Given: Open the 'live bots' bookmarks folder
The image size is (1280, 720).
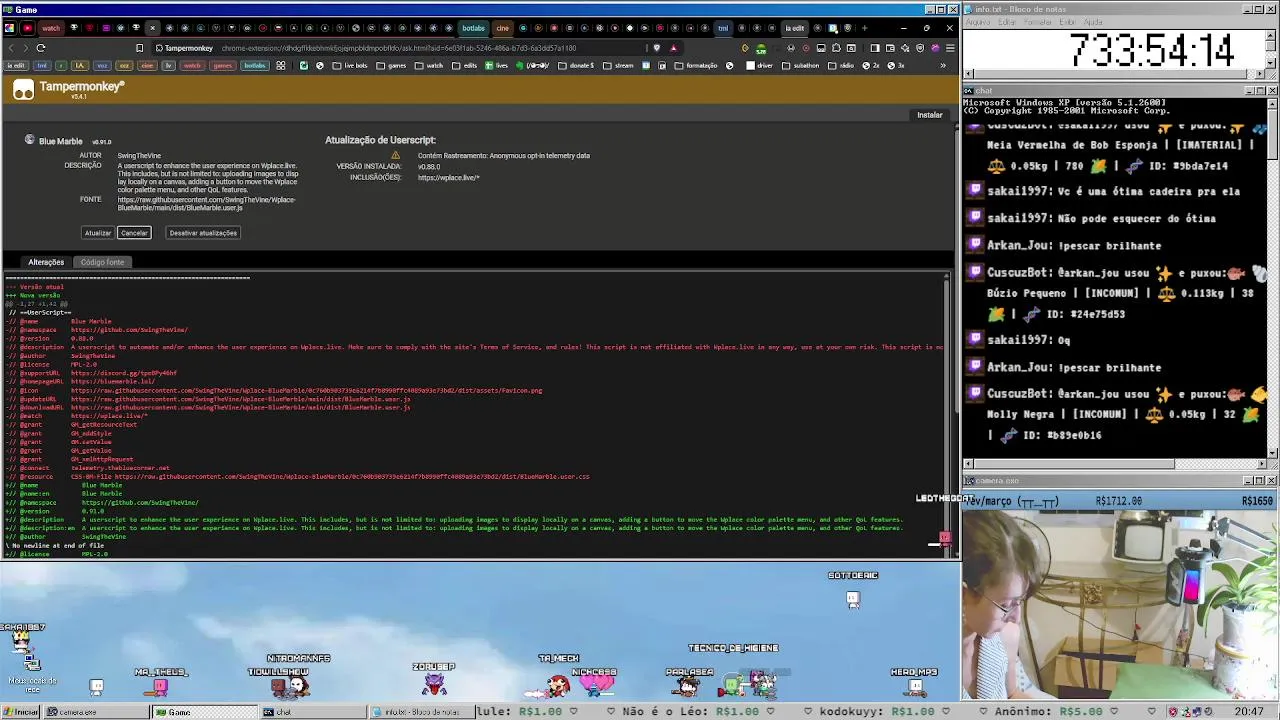Looking at the screenshot, I should point(349,66).
